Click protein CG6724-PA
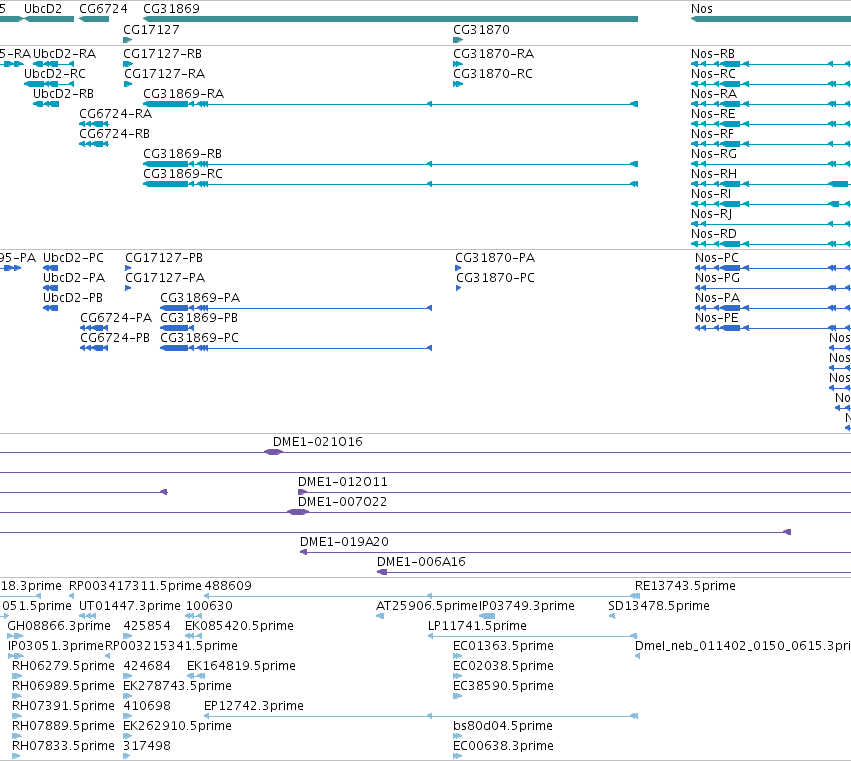This screenshot has height=761, width=851. pyautogui.click(x=116, y=318)
